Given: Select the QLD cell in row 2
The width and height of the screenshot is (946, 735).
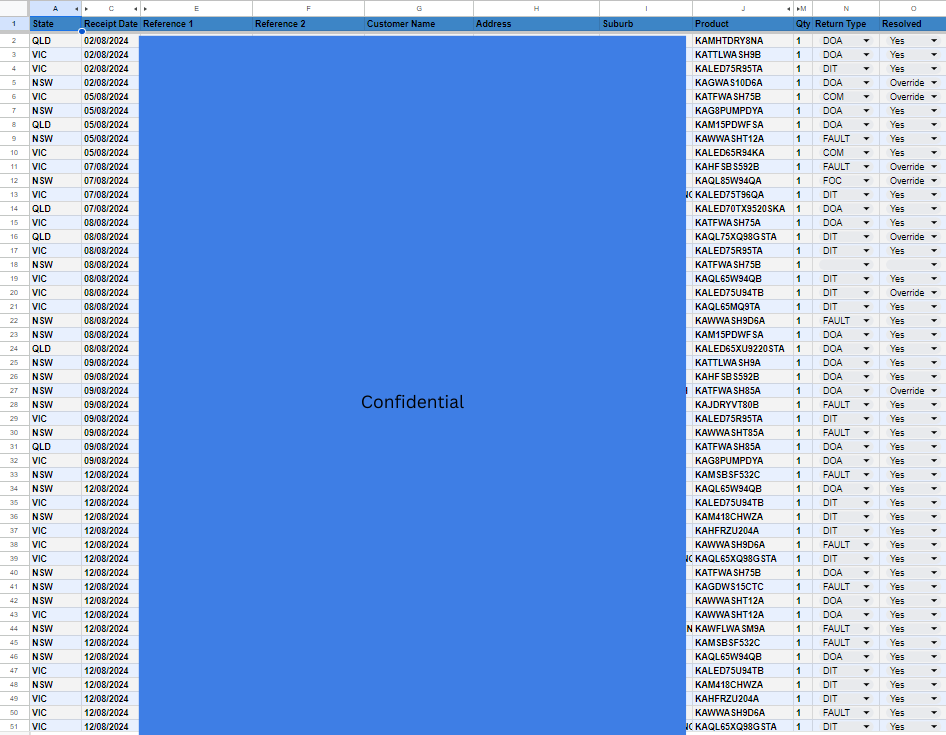Looking at the screenshot, I should click(55, 40).
